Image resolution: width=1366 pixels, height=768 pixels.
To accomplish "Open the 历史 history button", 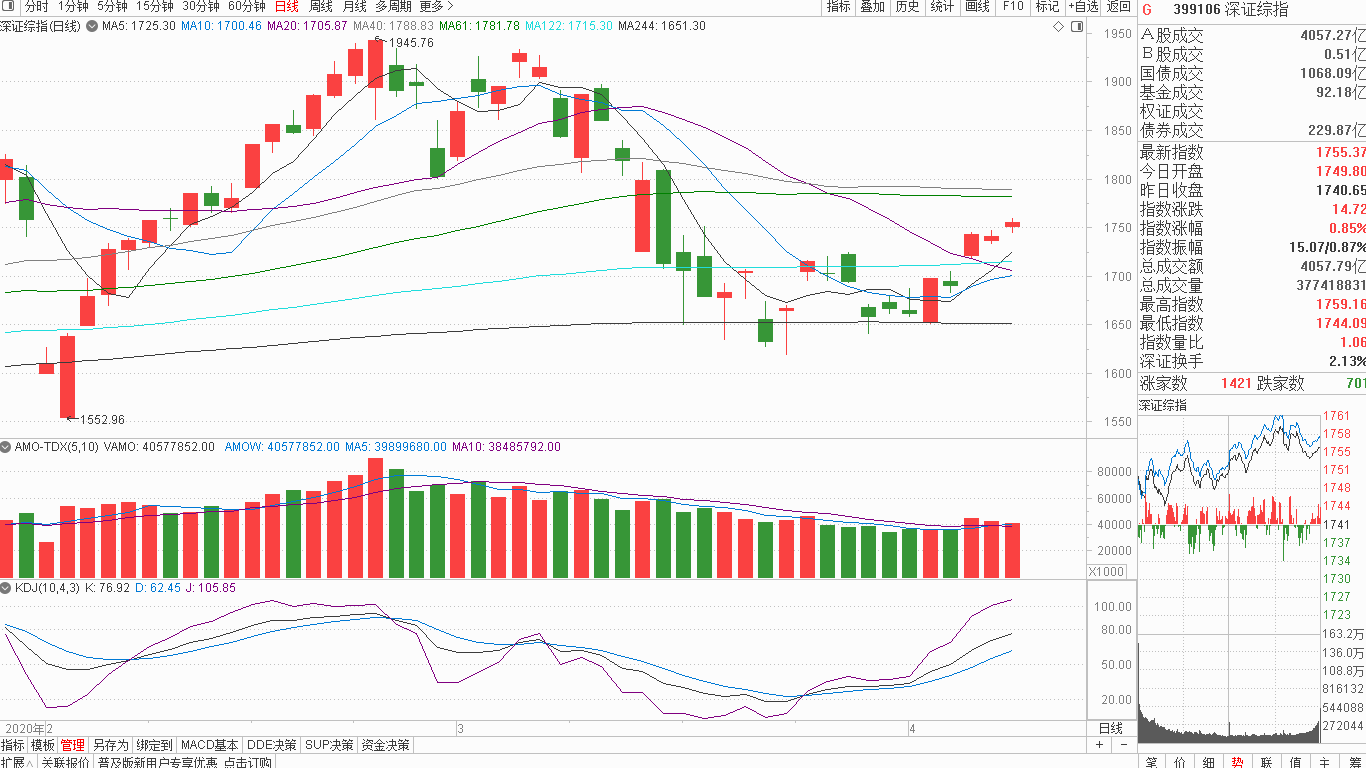I will (x=907, y=7).
